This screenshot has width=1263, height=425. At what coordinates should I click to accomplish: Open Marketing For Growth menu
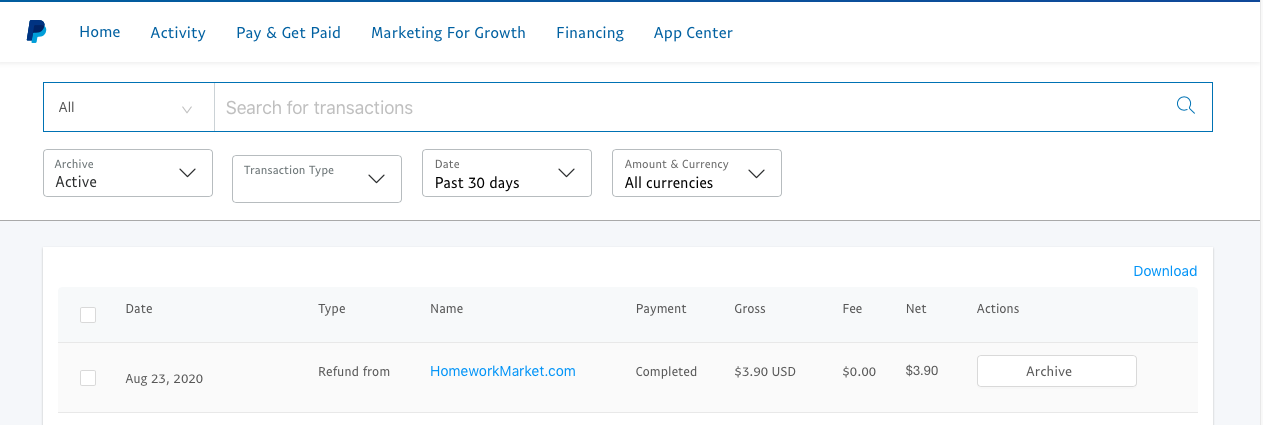(448, 33)
